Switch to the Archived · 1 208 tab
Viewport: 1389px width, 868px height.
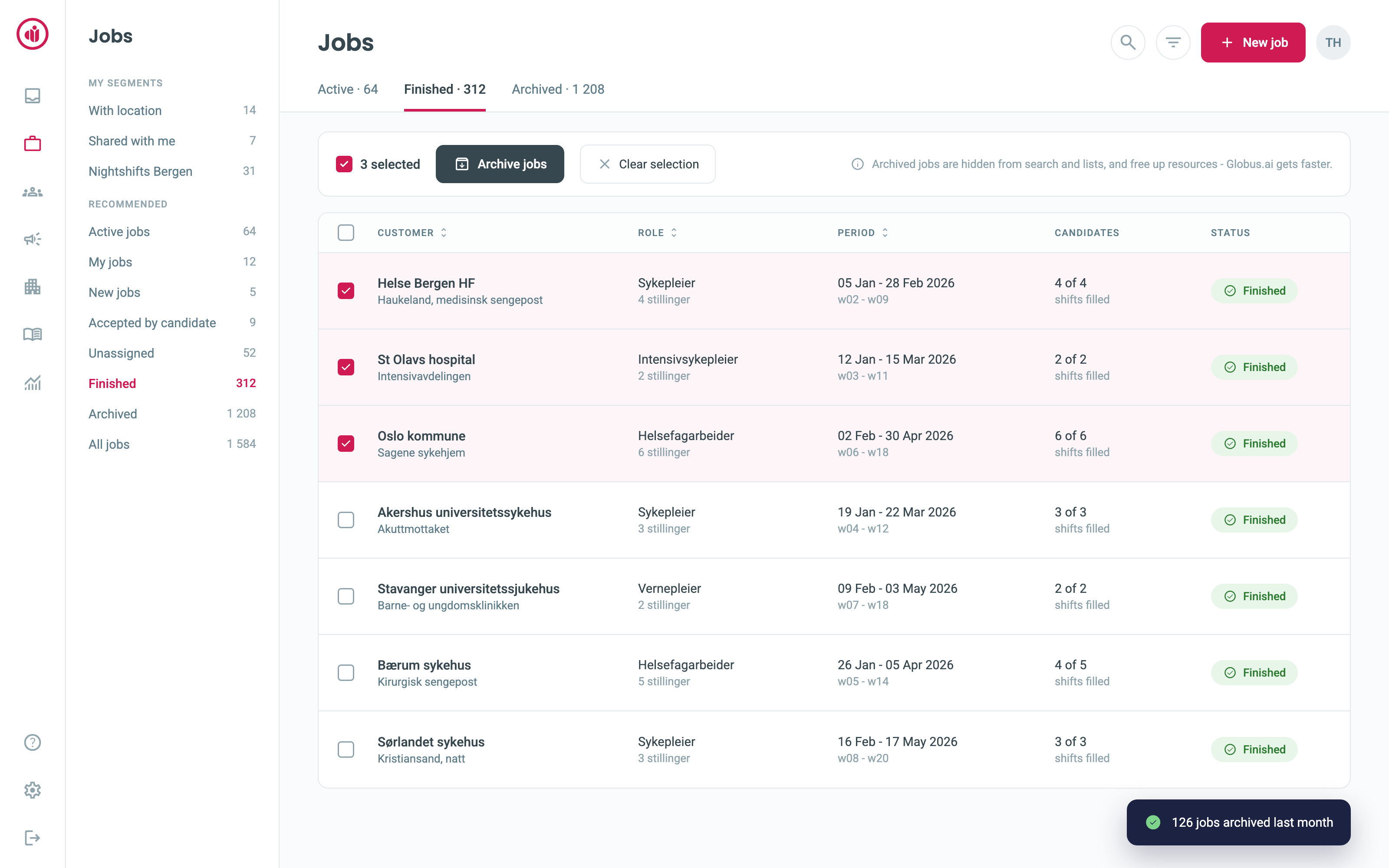coord(558,89)
